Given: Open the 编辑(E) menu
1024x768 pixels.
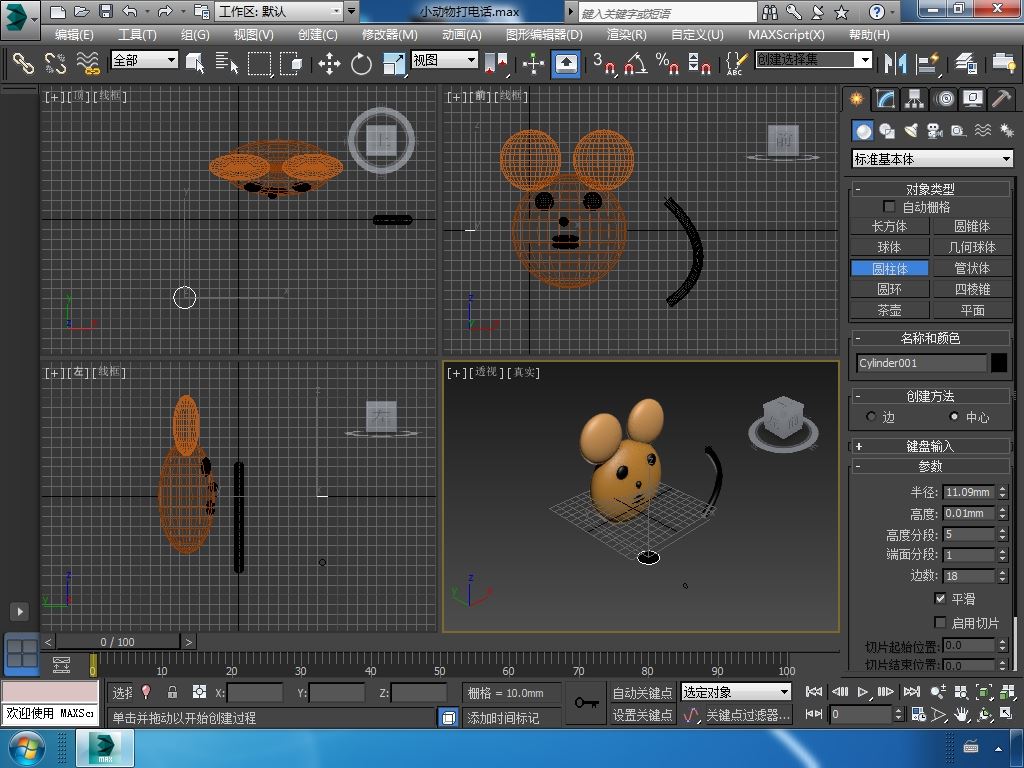Looking at the screenshot, I should (74, 35).
